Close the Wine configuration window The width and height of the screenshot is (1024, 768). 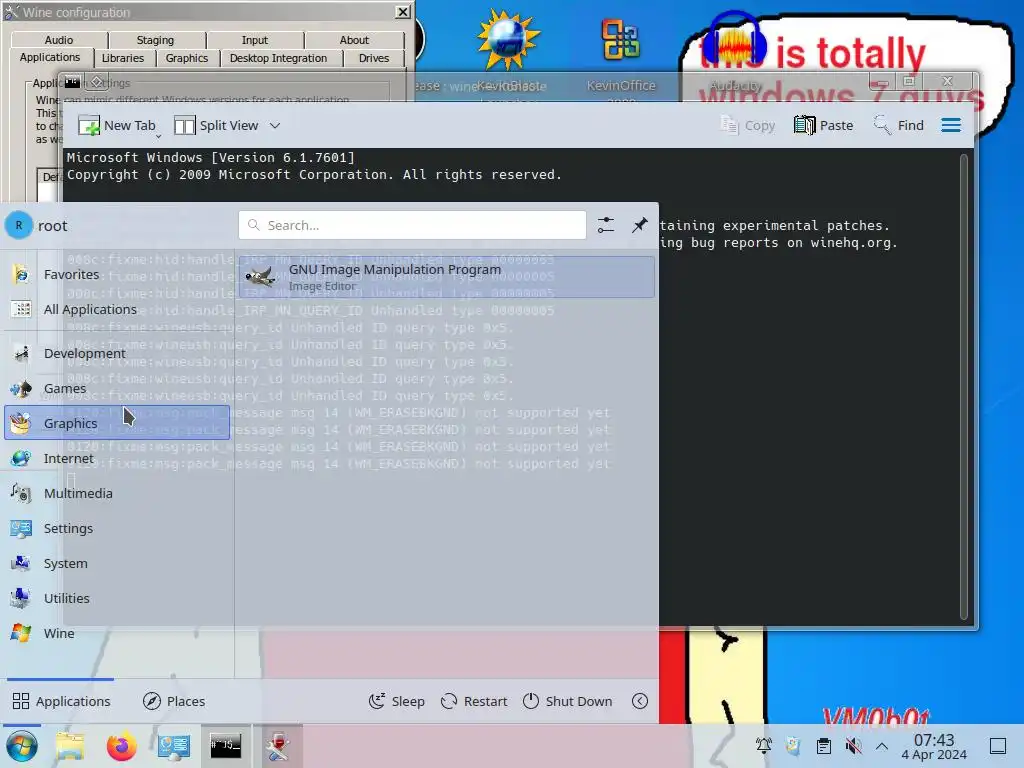[403, 12]
